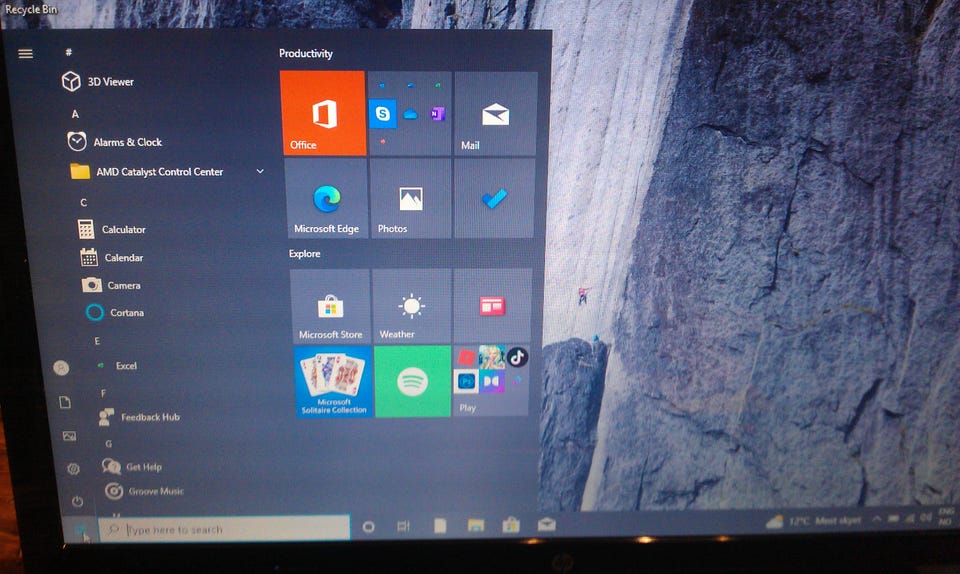Screen dimensions: 960x574
Task: Click the Cortana circle on the taskbar
Action: [x=368, y=526]
